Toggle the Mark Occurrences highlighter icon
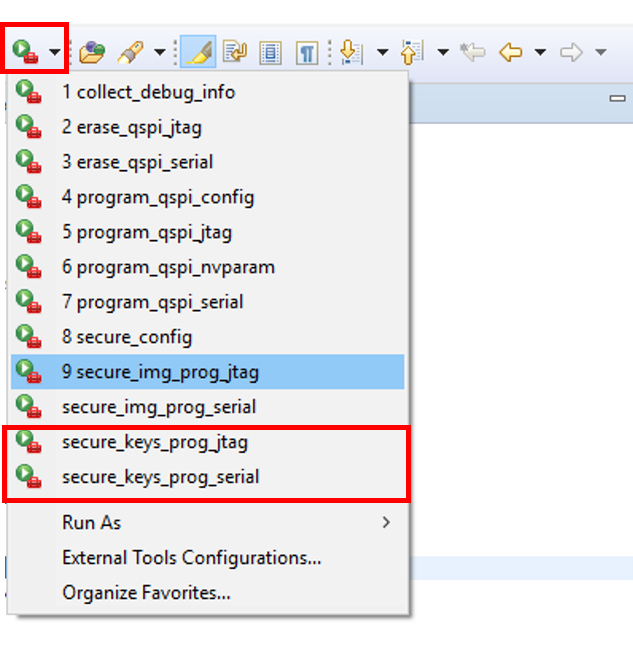The height and width of the screenshot is (652, 633). (198, 52)
